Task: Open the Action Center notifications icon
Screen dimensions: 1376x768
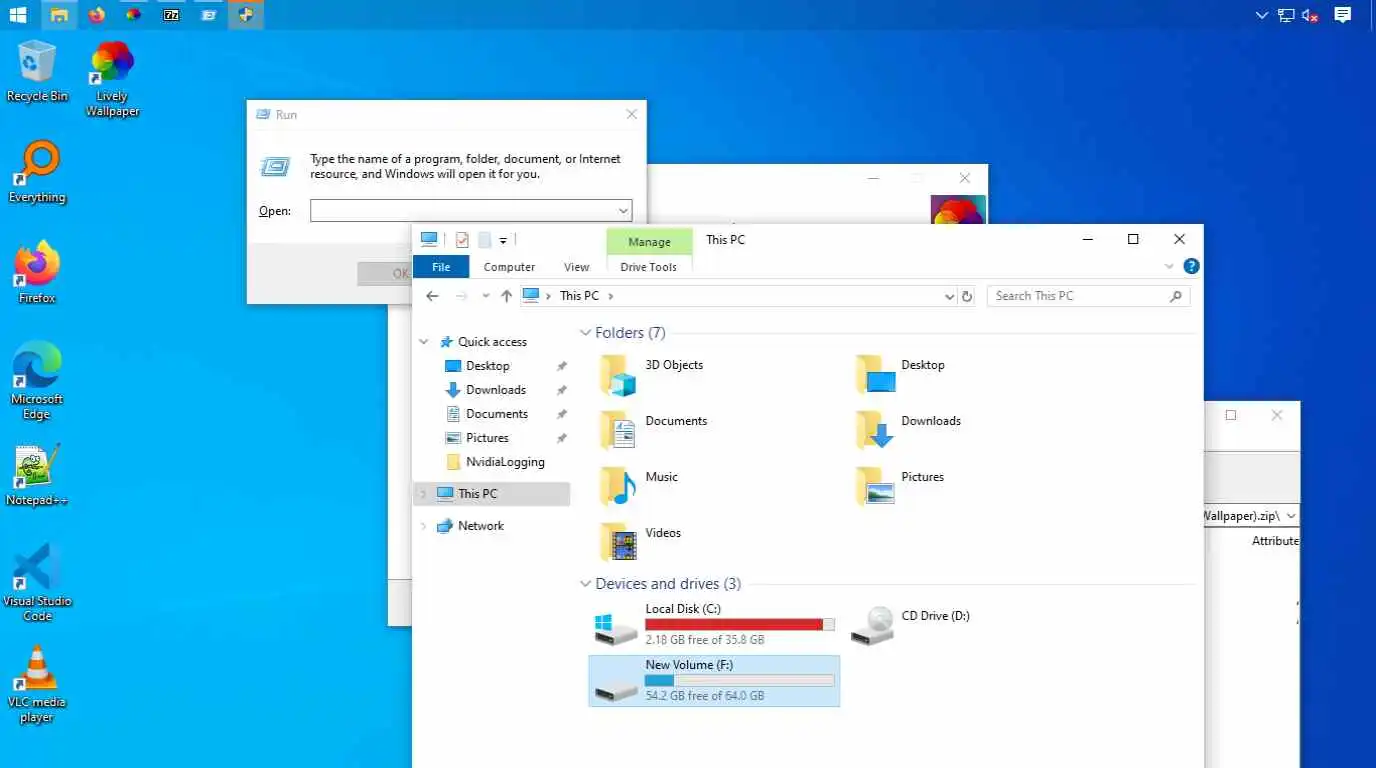Action: pyautogui.click(x=1343, y=15)
